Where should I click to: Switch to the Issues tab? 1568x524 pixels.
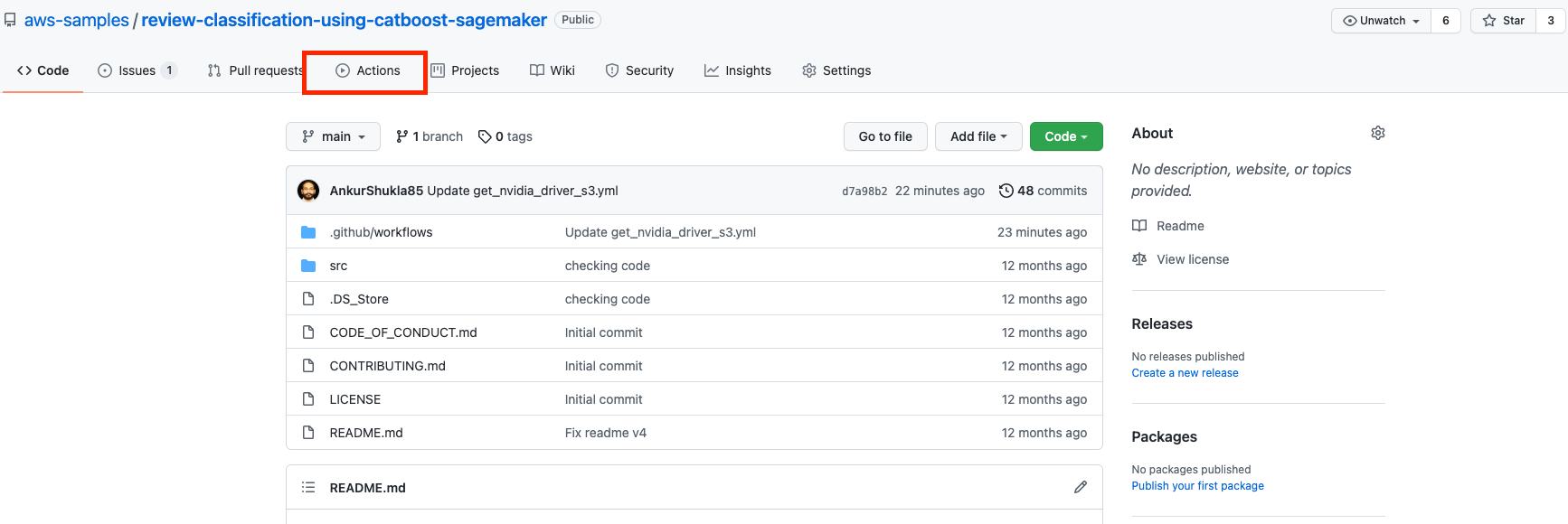[137, 70]
